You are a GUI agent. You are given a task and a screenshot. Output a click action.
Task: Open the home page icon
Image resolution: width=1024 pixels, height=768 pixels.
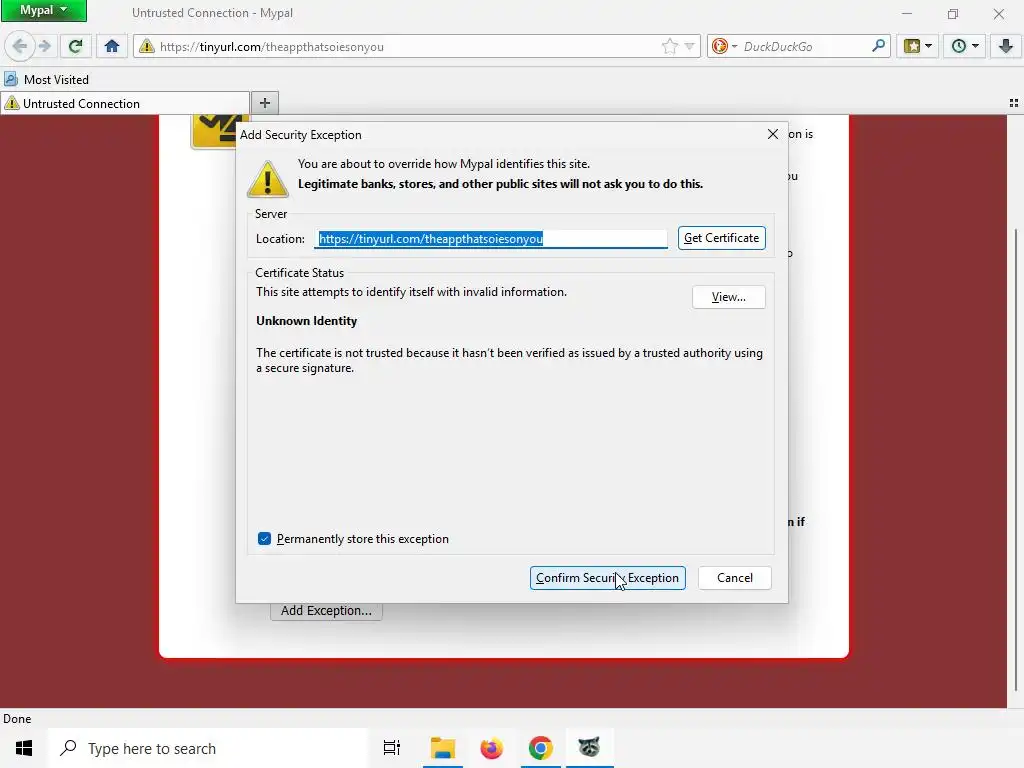112,46
